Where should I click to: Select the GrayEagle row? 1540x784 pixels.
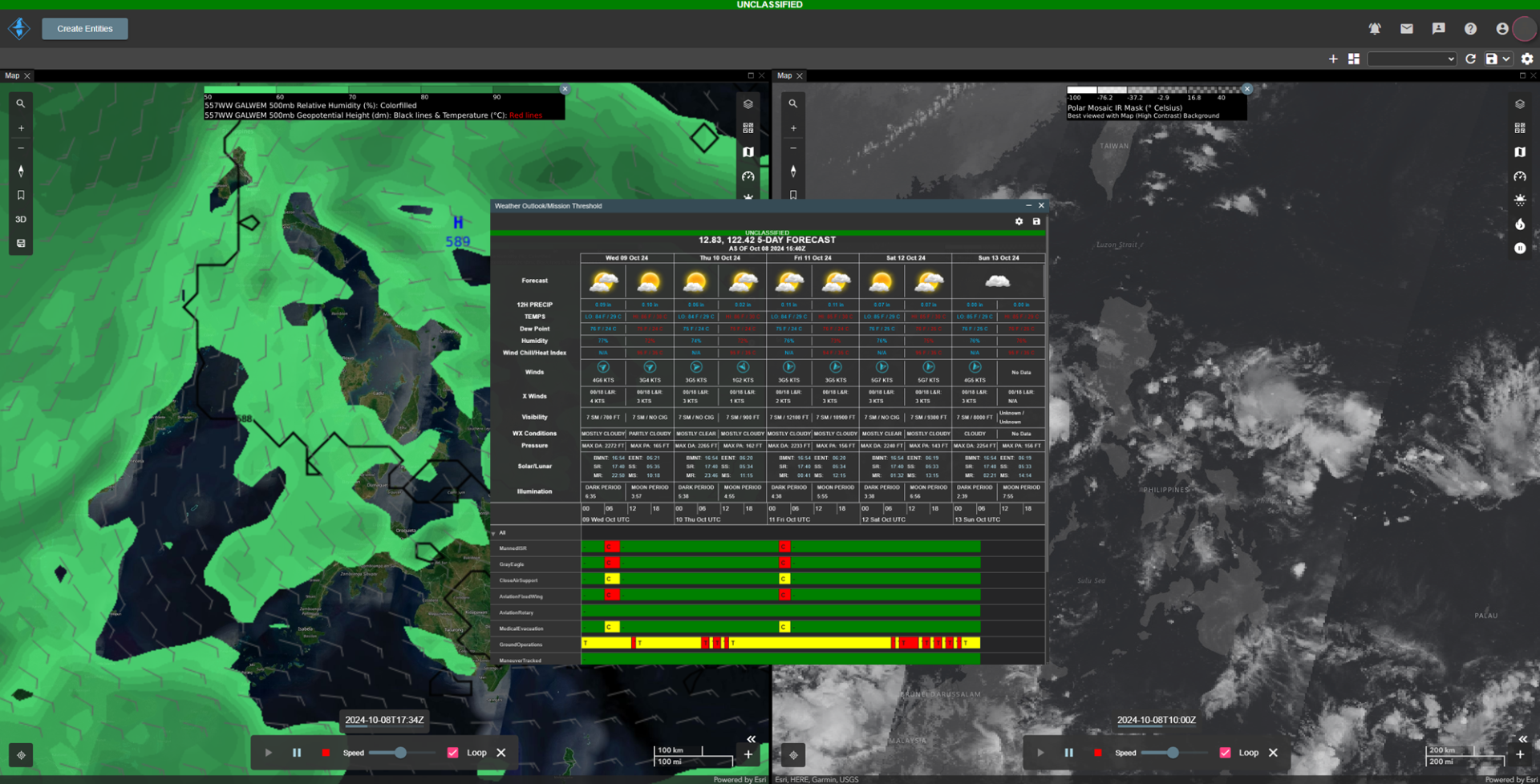(x=768, y=564)
